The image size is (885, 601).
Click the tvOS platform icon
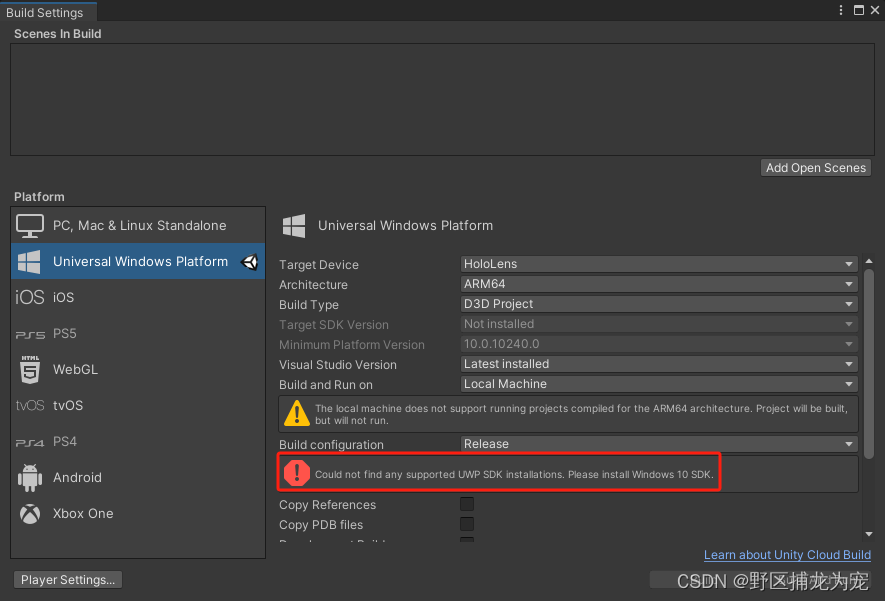30,406
